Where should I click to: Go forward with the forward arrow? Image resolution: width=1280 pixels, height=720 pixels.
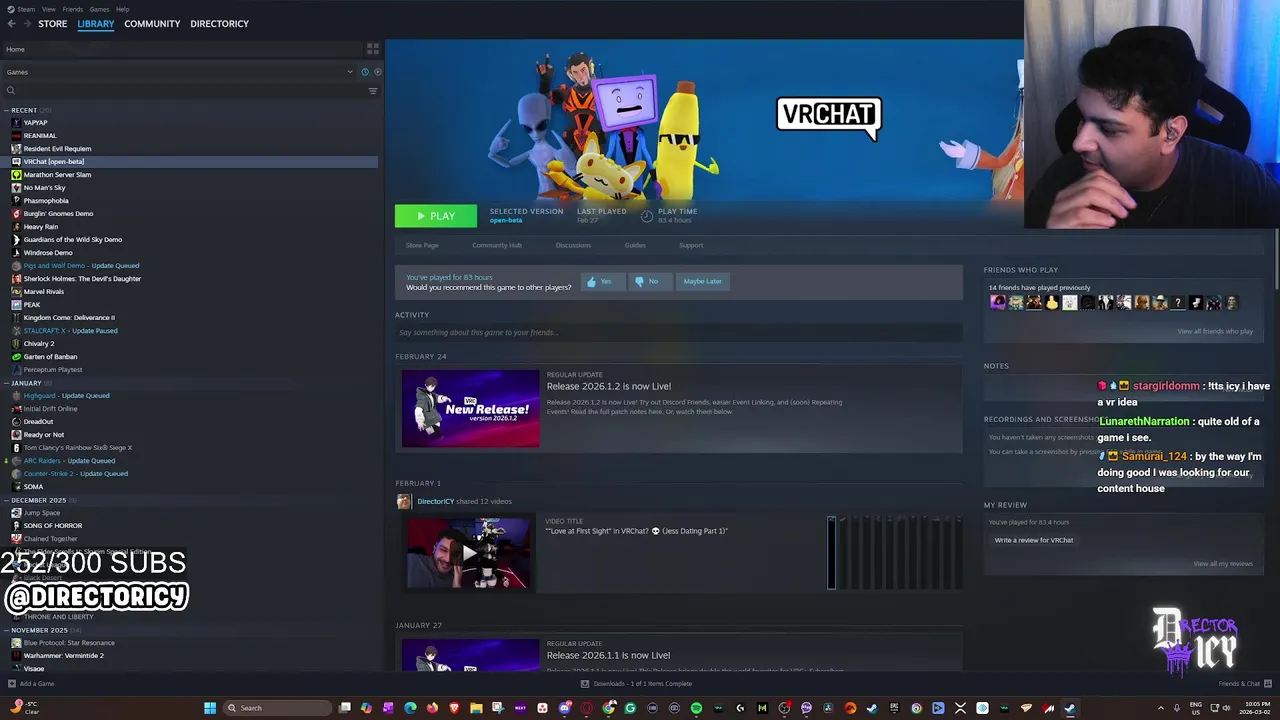26,23
